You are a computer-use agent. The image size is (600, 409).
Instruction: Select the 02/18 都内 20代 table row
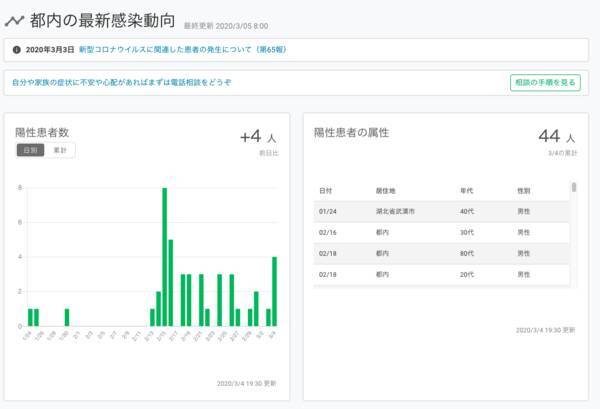441,274
